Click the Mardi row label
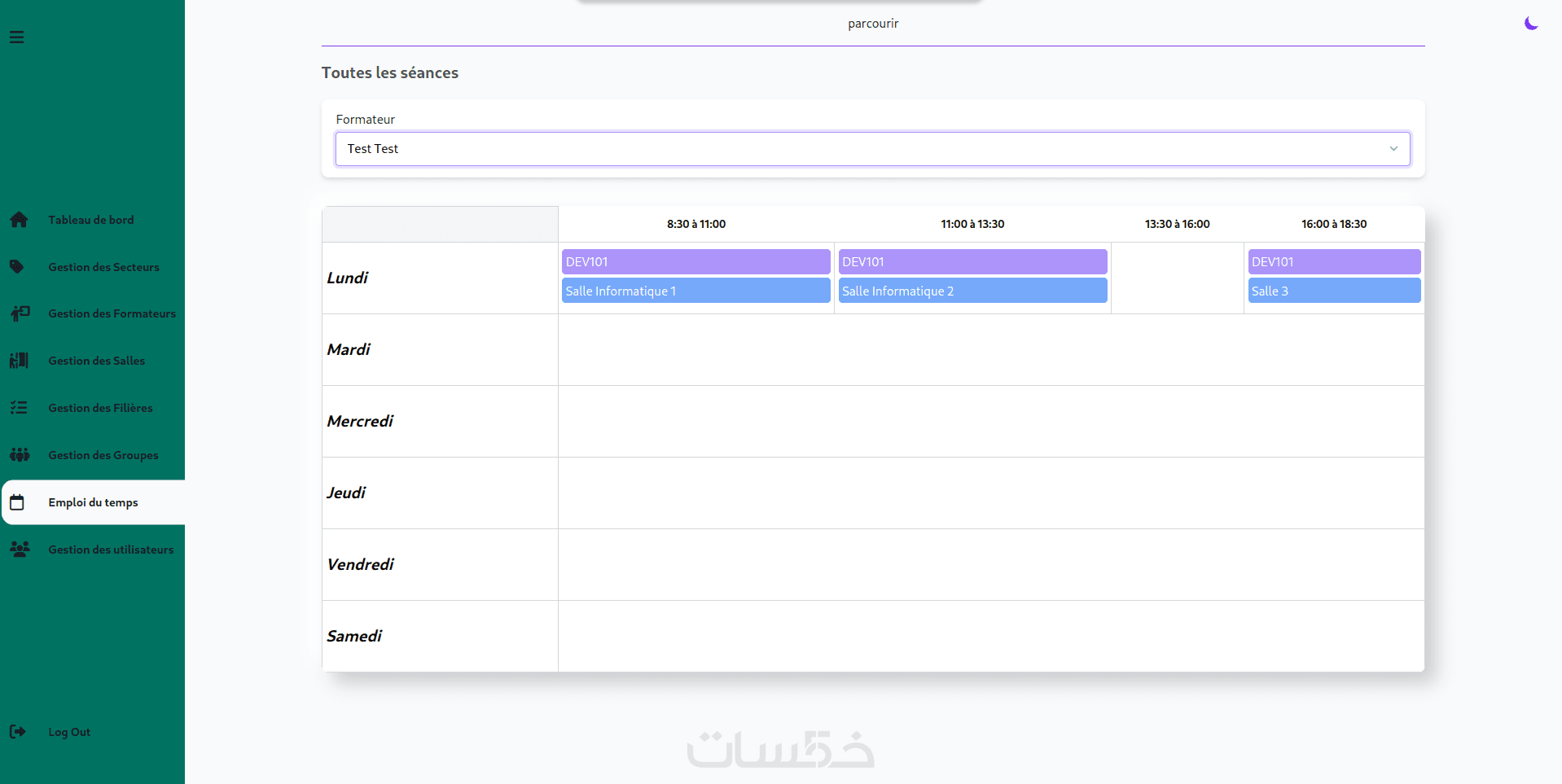The height and width of the screenshot is (784, 1562). pos(349,349)
